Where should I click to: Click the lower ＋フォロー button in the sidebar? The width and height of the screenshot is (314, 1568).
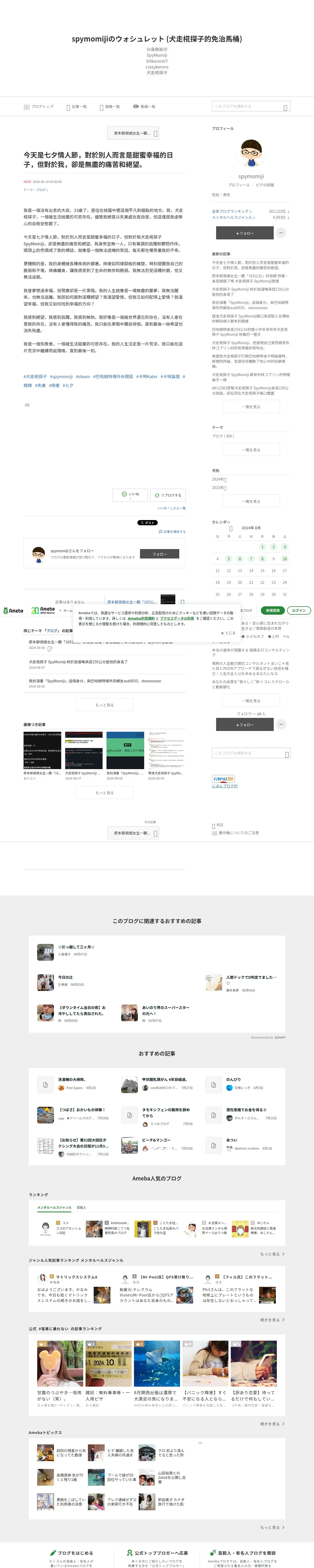244,725
